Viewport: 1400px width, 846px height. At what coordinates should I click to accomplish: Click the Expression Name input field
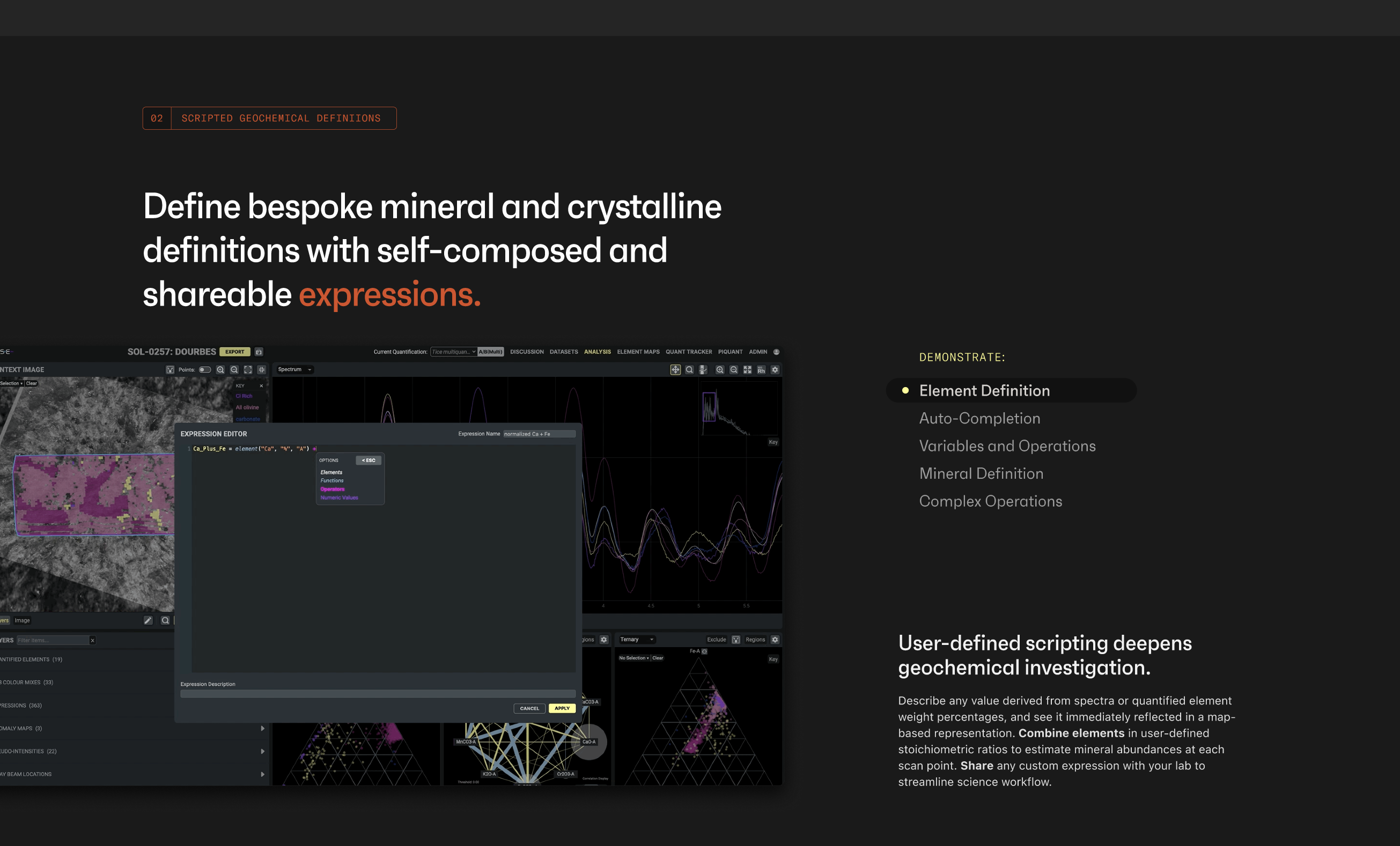539,434
